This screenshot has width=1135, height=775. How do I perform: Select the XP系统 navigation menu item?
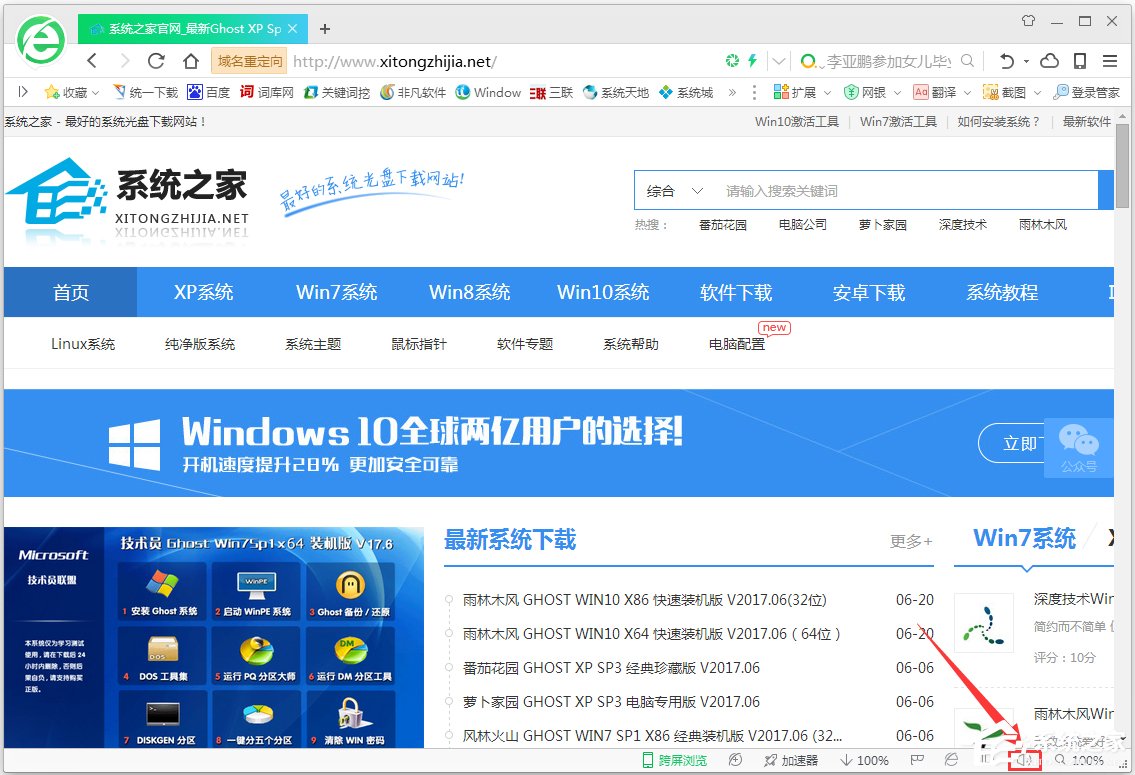coord(203,292)
